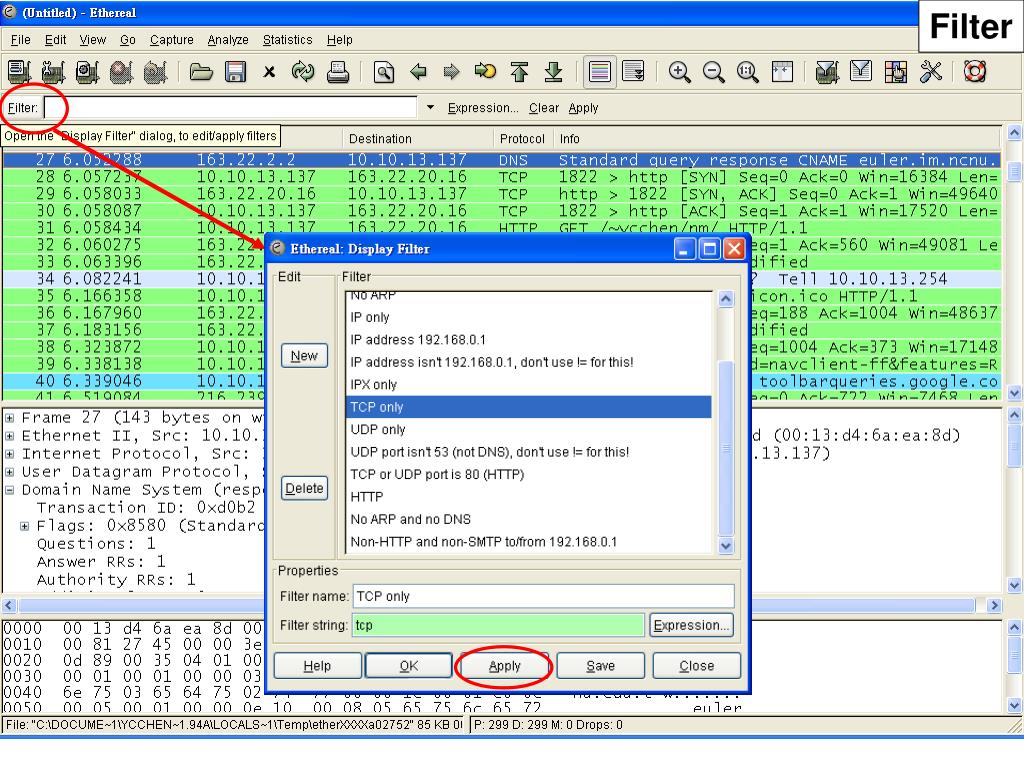Click Apply in Display Filter dialog
This screenshot has height=768, width=1024.
pos(504,665)
